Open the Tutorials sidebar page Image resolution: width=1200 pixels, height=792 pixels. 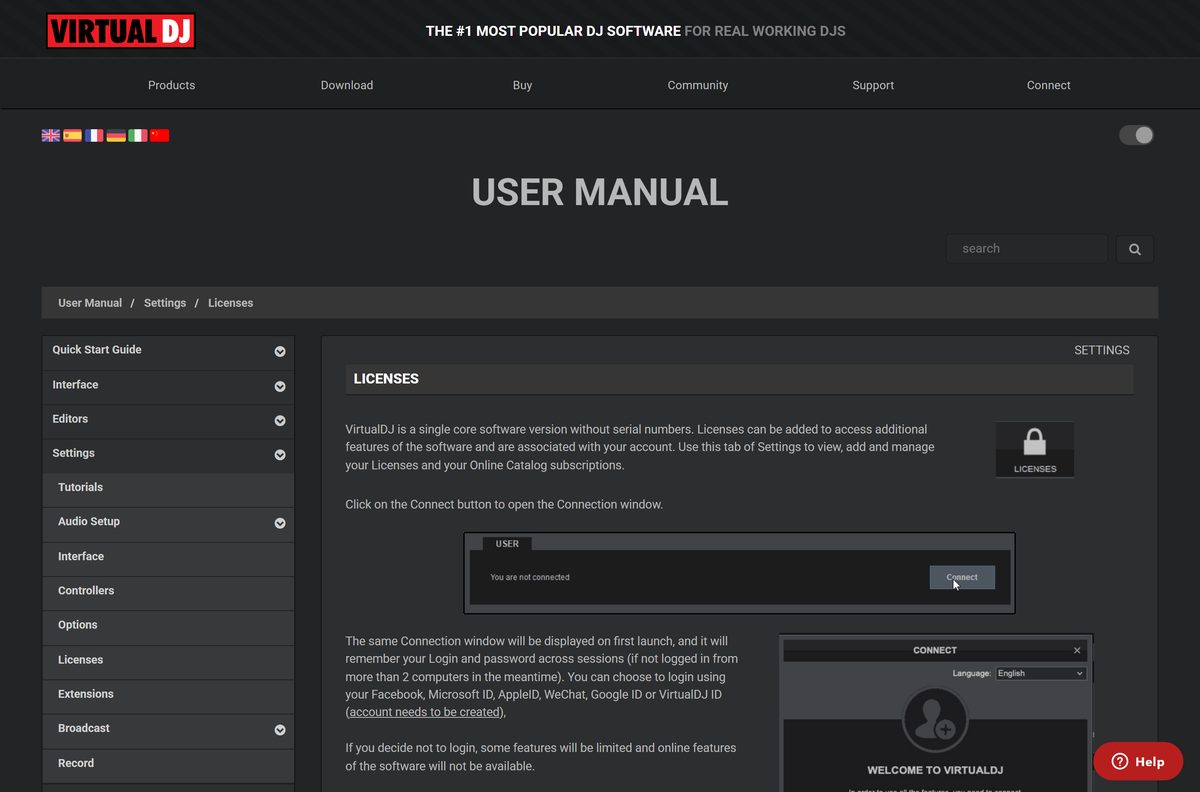pos(168,488)
